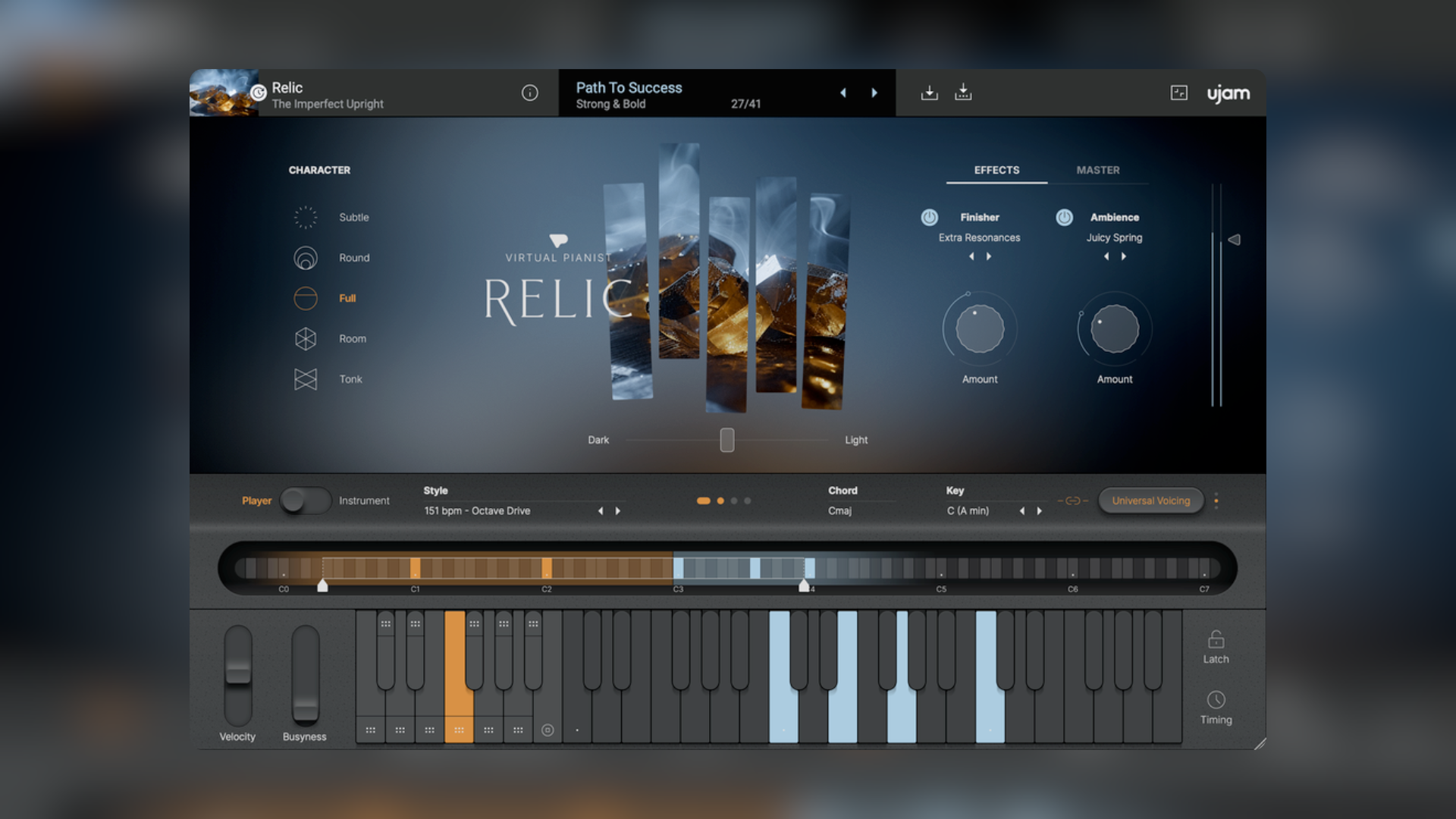Power off the Finisher effect

(x=929, y=218)
